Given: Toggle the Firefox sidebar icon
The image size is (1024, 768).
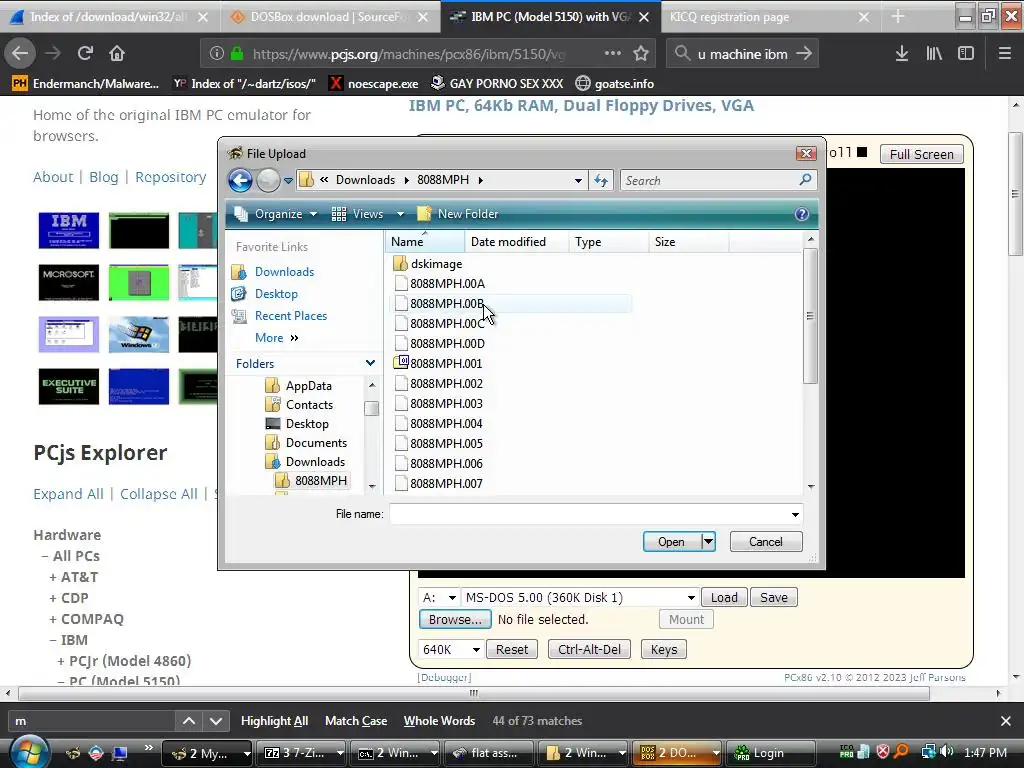Looking at the screenshot, I should pos(966,54).
